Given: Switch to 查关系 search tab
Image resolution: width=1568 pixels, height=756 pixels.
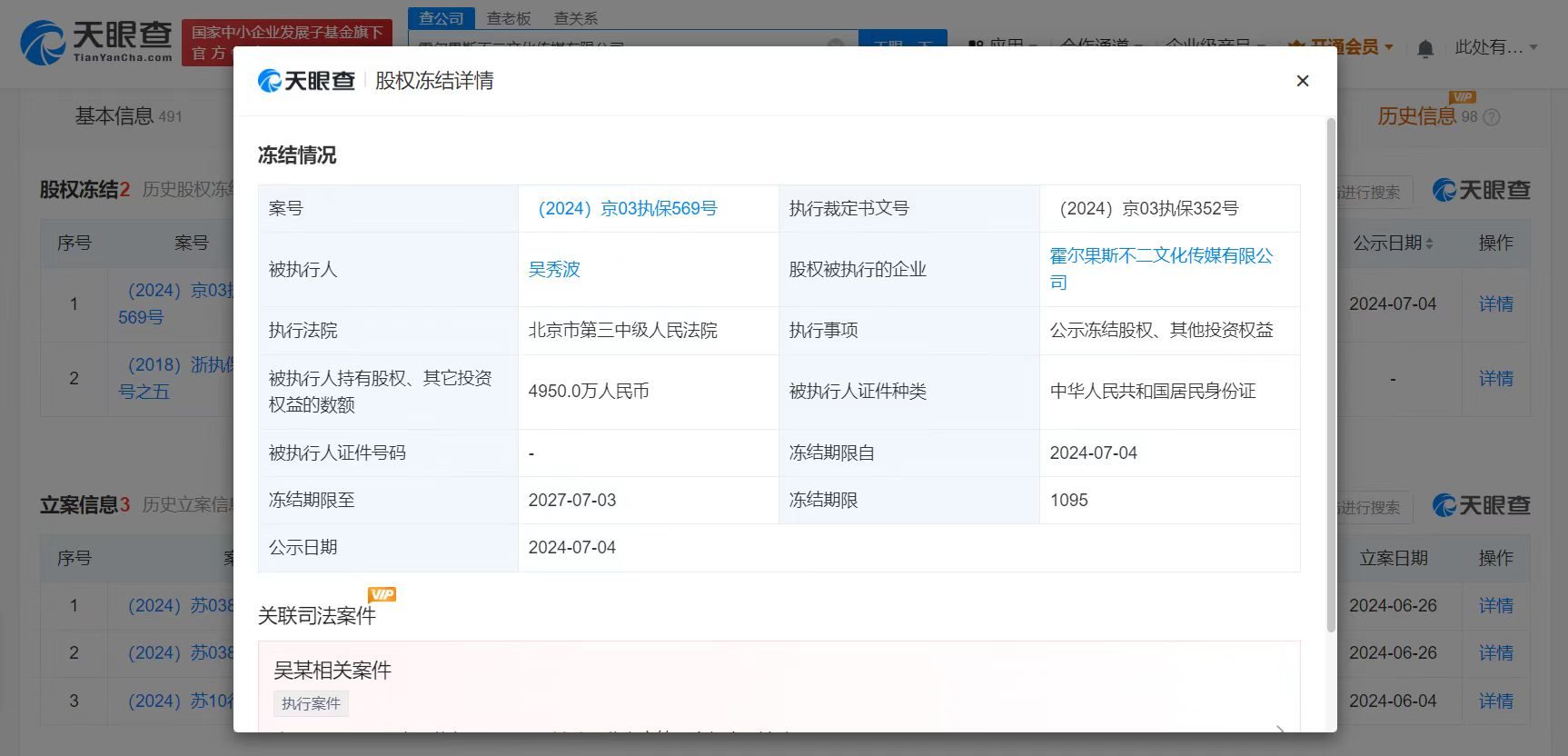Looking at the screenshot, I should pos(576,18).
